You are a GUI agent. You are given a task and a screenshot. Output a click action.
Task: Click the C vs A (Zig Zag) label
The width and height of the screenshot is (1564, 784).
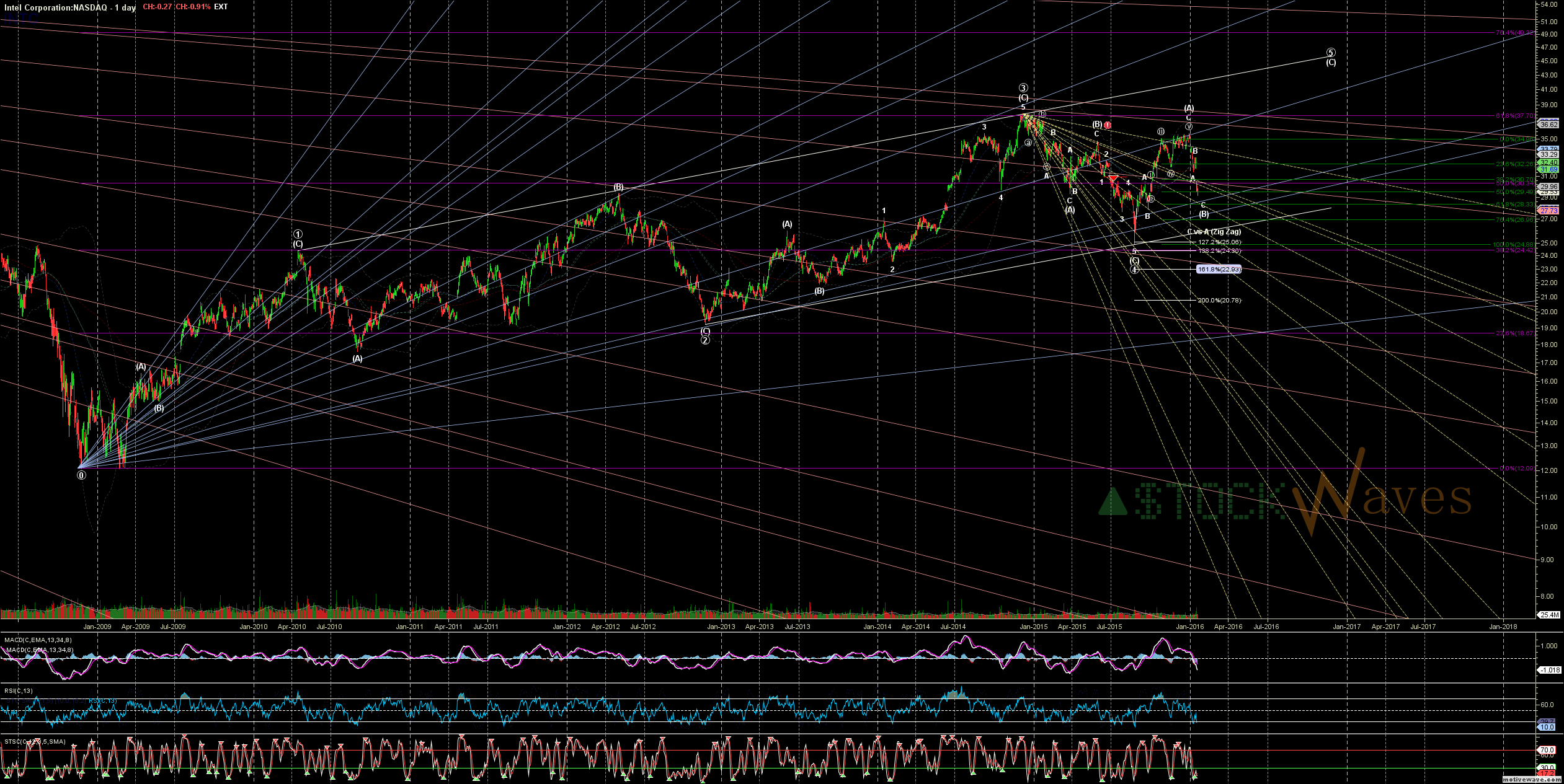1214,232
